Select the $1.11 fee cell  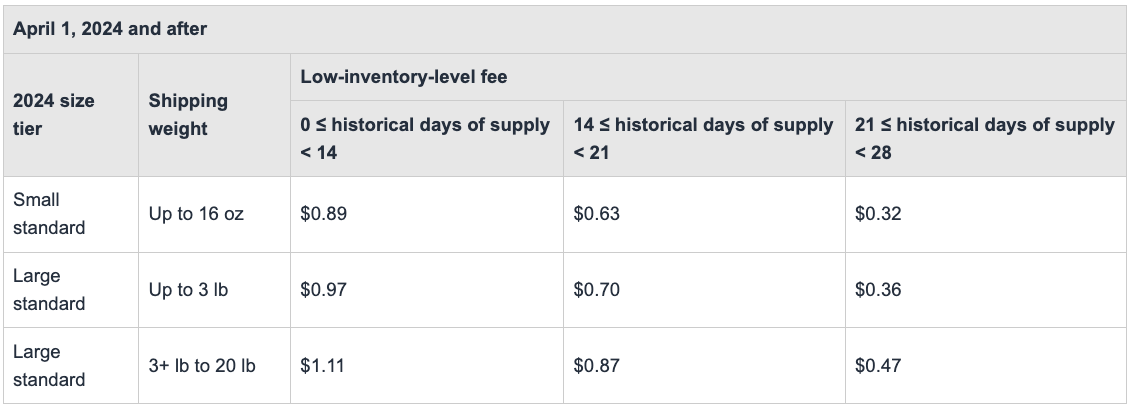pyautogui.click(x=322, y=366)
